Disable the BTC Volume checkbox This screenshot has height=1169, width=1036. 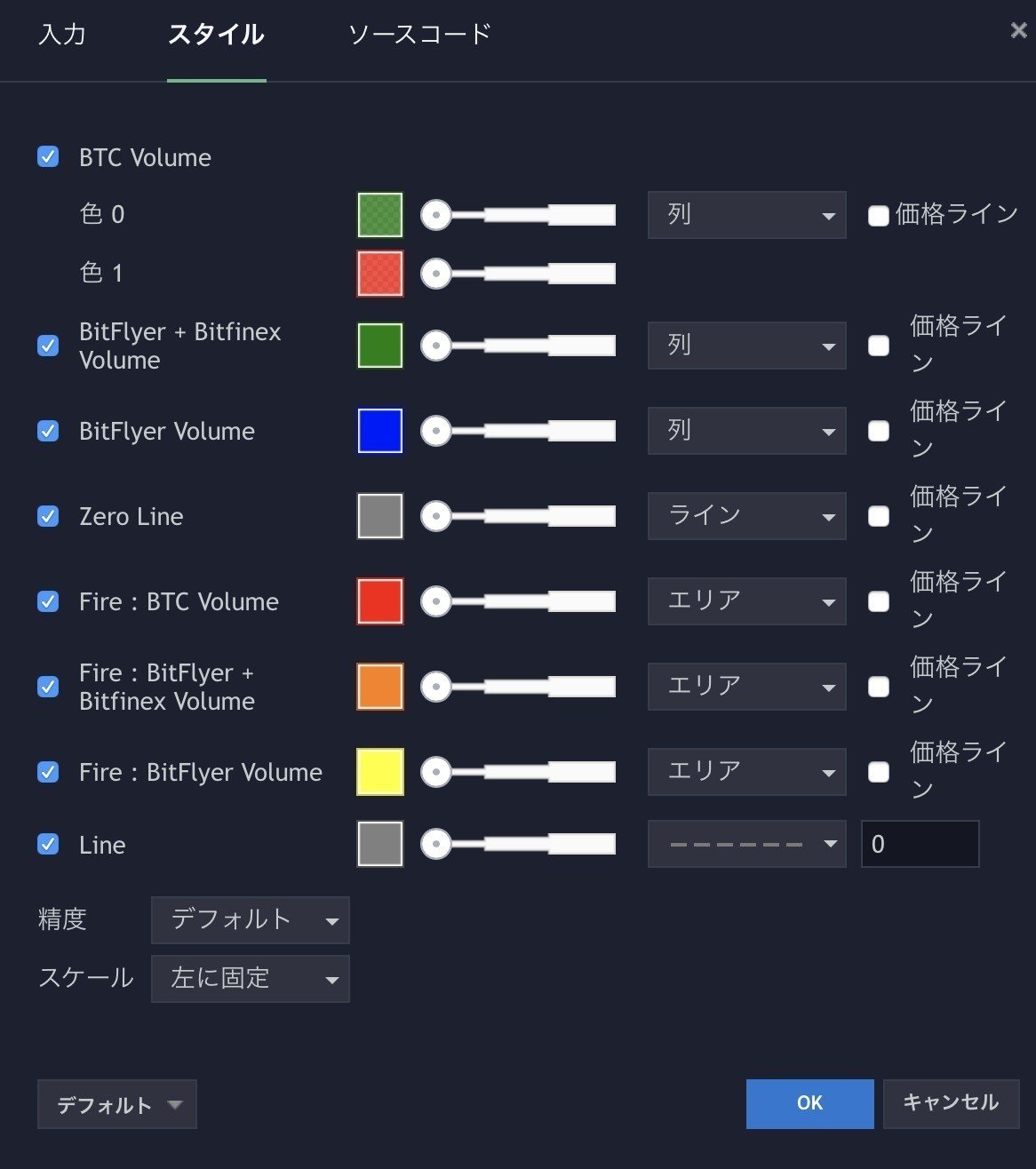pos(48,156)
